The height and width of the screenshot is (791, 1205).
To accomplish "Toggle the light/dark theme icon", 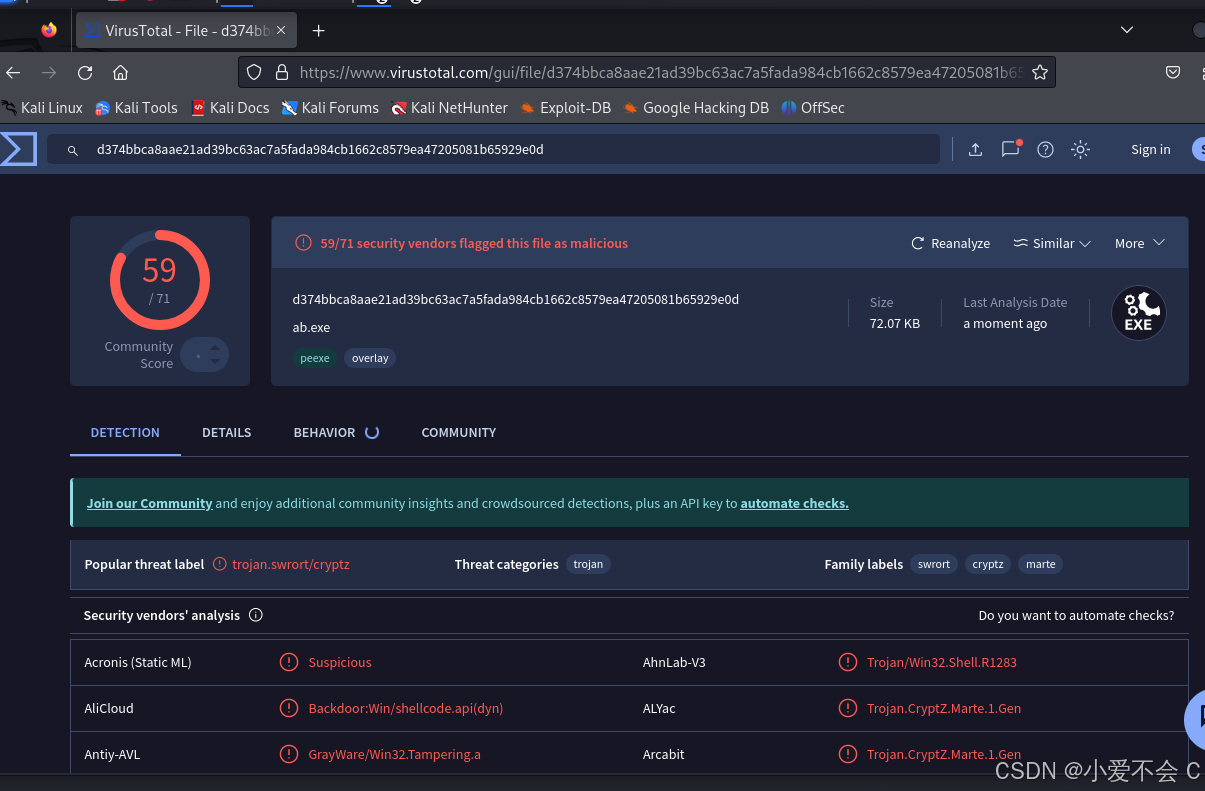I will click(x=1080, y=149).
